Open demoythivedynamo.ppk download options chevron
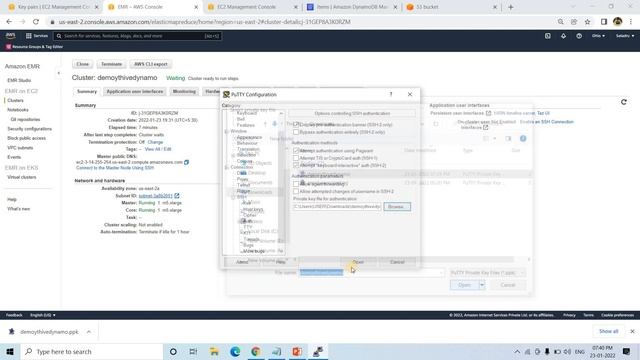Screen dimensions: 640x360 point(89,332)
